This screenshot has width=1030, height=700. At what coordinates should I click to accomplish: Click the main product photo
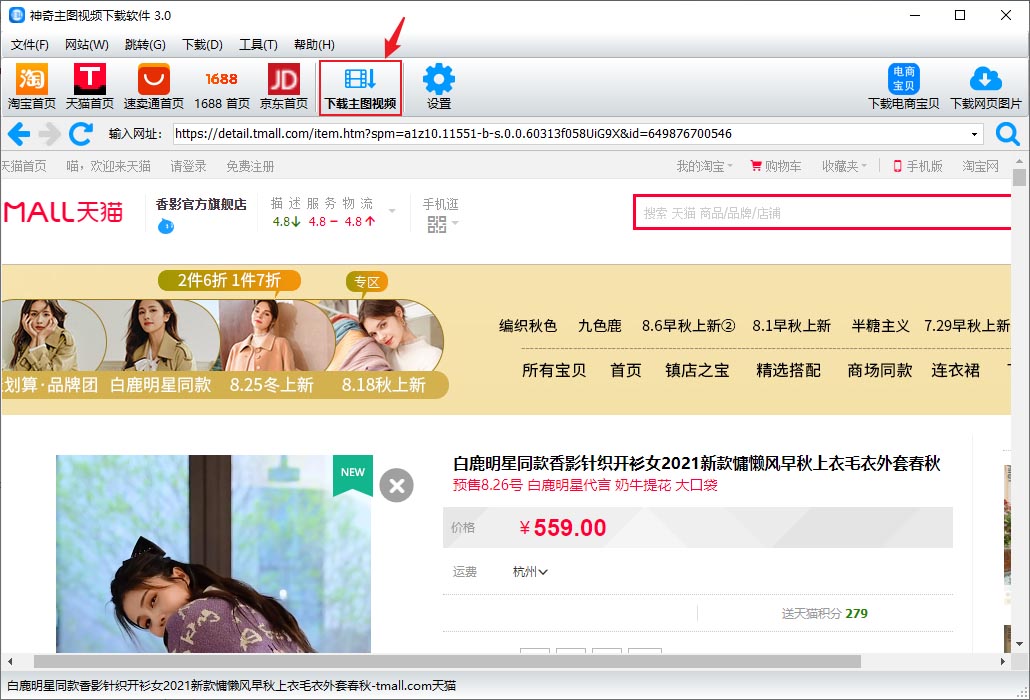tap(213, 554)
